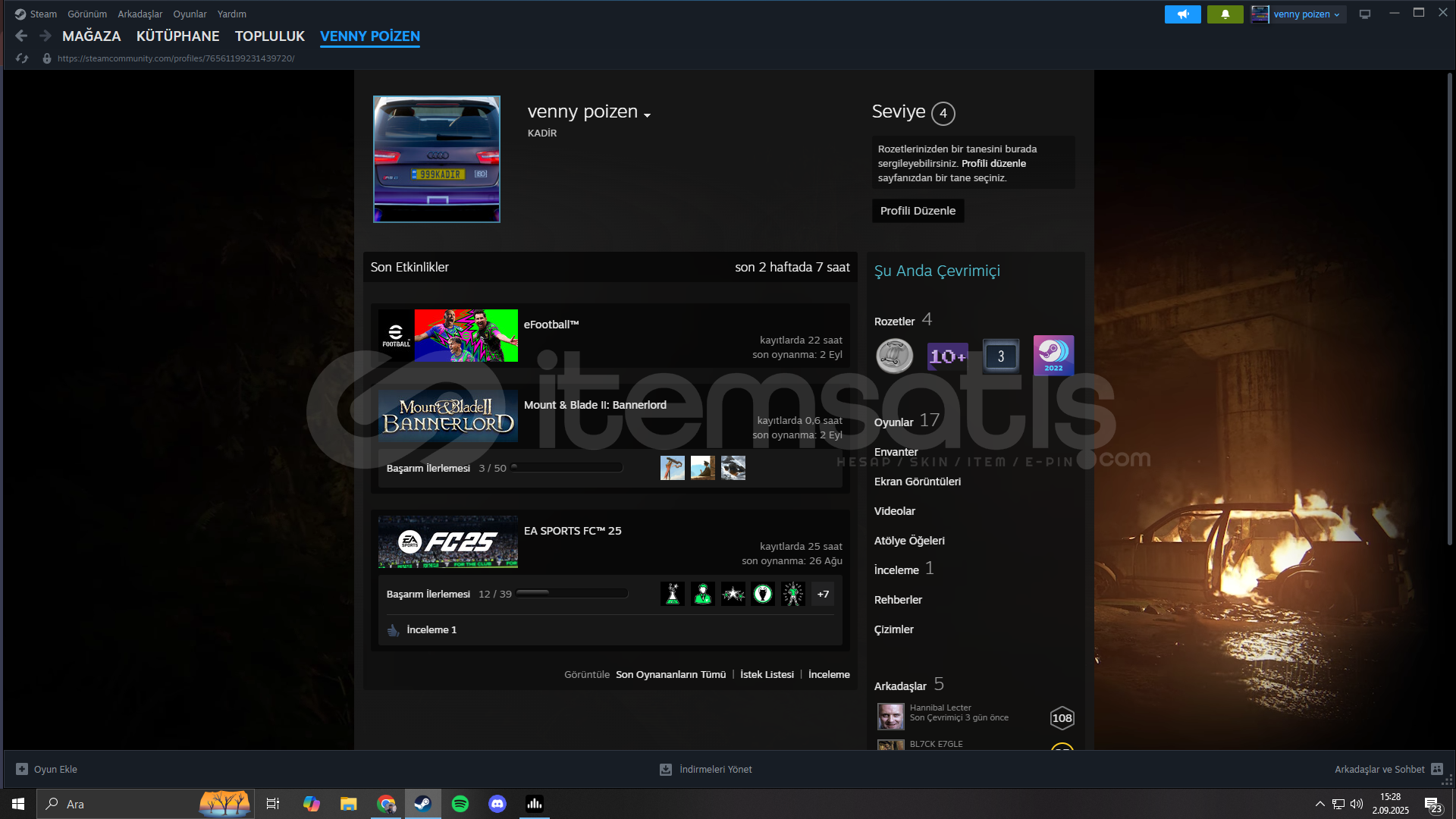This screenshot has height=819, width=1456.
Task: View second FC 25 achievement icon
Action: 703,594
